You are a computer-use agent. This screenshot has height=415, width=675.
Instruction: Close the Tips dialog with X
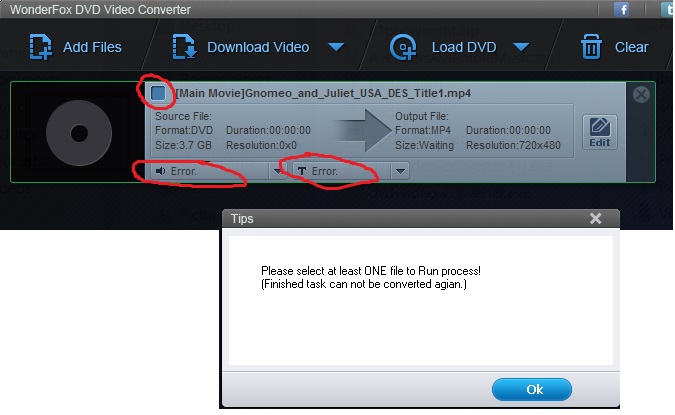click(595, 219)
